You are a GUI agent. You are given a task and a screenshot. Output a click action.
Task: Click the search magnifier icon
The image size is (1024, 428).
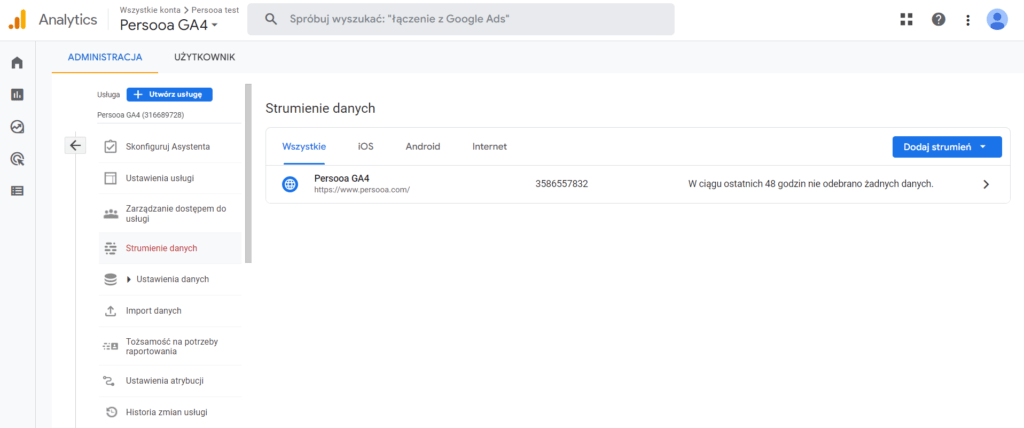[x=271, y=20]
